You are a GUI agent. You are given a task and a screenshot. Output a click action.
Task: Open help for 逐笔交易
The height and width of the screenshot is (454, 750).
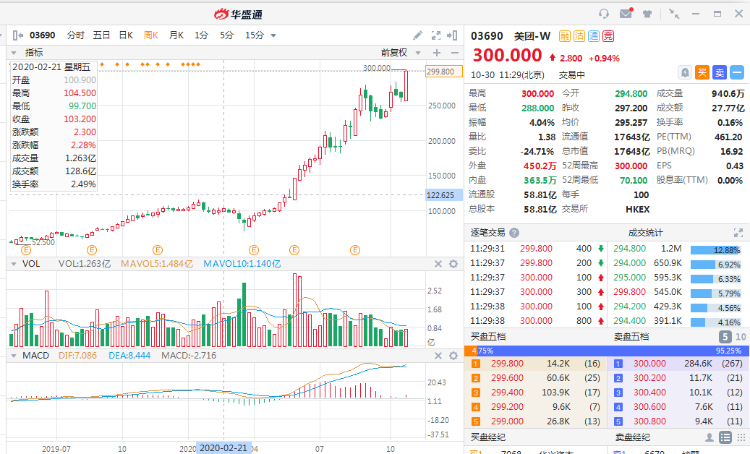(514, 233)
